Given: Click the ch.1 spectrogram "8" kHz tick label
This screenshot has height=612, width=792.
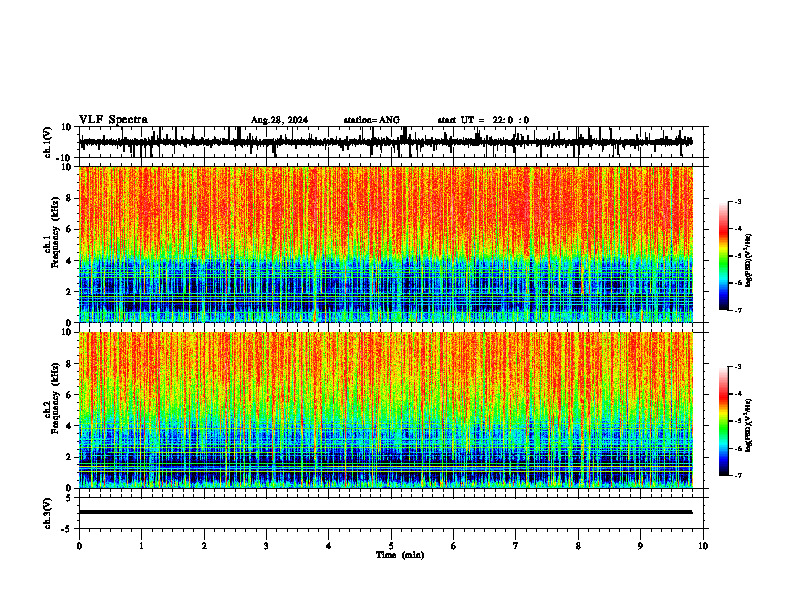Looking at the screenshot, I should [x=69, y=198].
